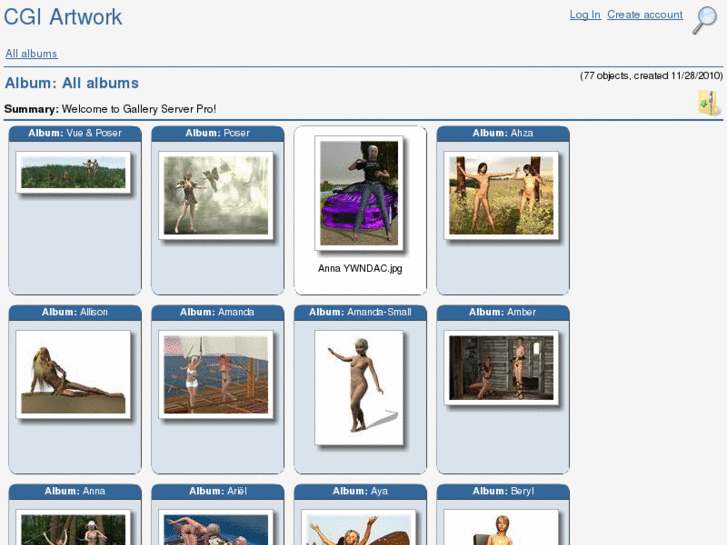Open the Amanda-Small album thumbnail
727x545 pixels.
coord(359,388)
